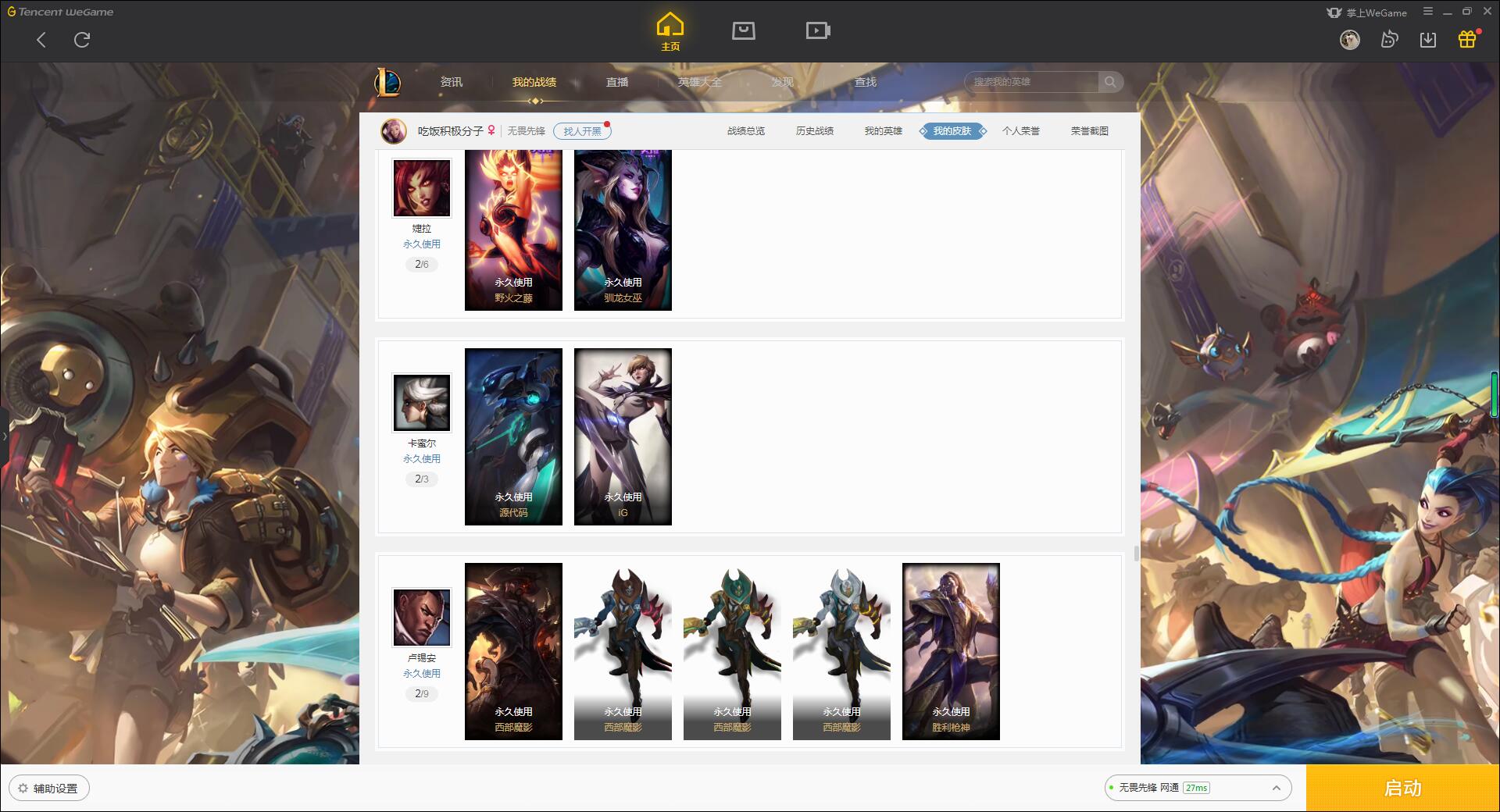Click the 找人开黑 button
1500x812 pixels.
pos(582,131)
